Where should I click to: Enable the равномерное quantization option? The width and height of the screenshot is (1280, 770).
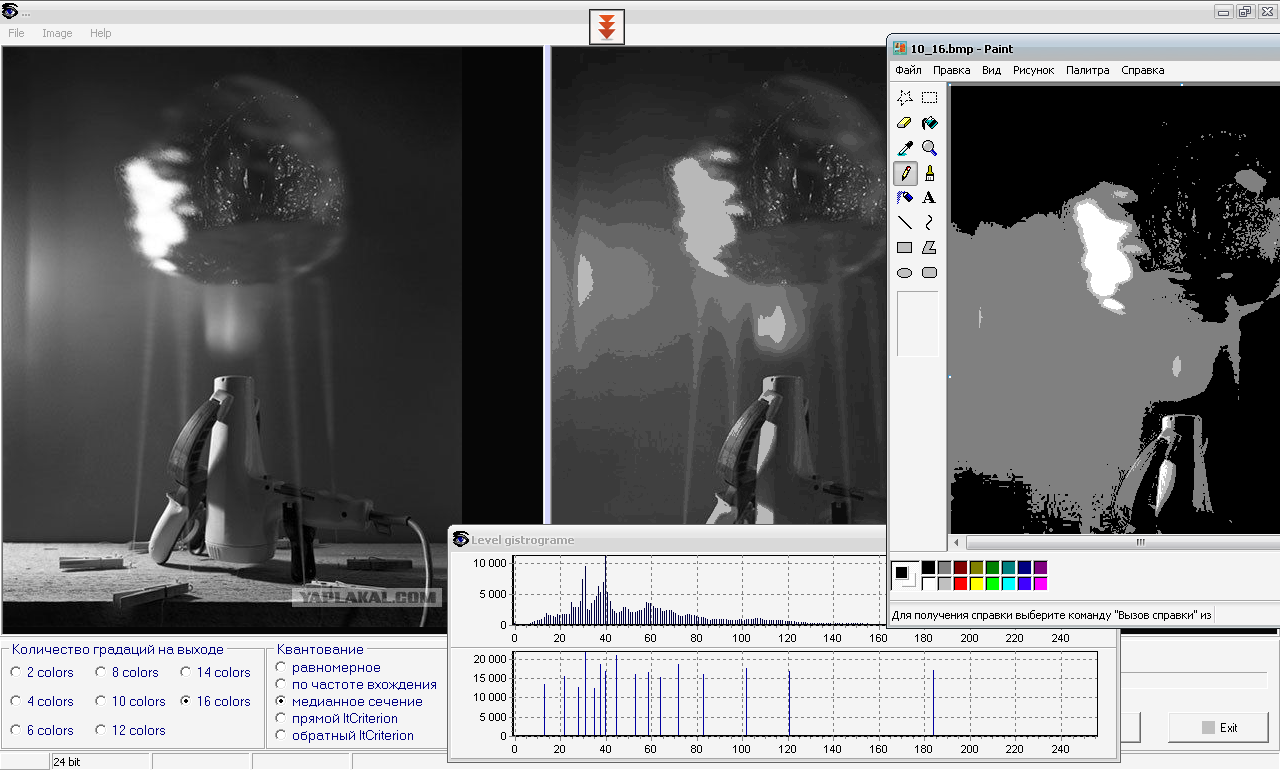pyautogui.click(x=283, y=667)
